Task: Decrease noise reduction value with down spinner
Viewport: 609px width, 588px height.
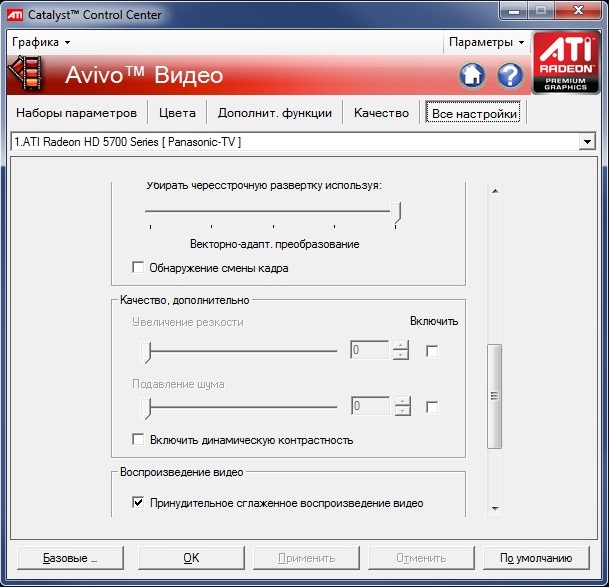Action: pos(402,411)
